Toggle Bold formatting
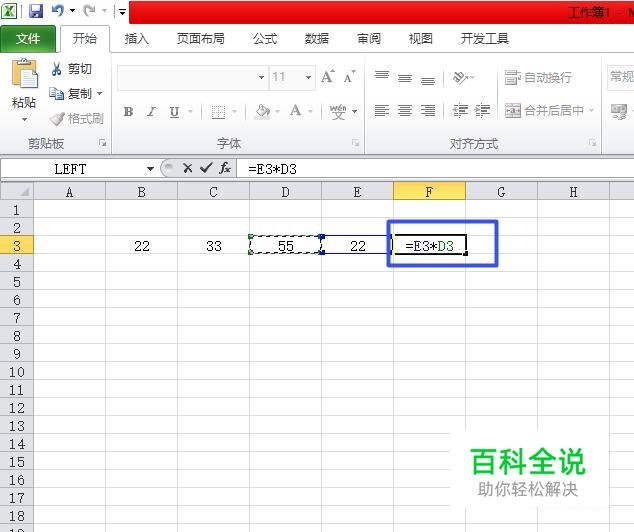634x532 pixels. [129, 111]
